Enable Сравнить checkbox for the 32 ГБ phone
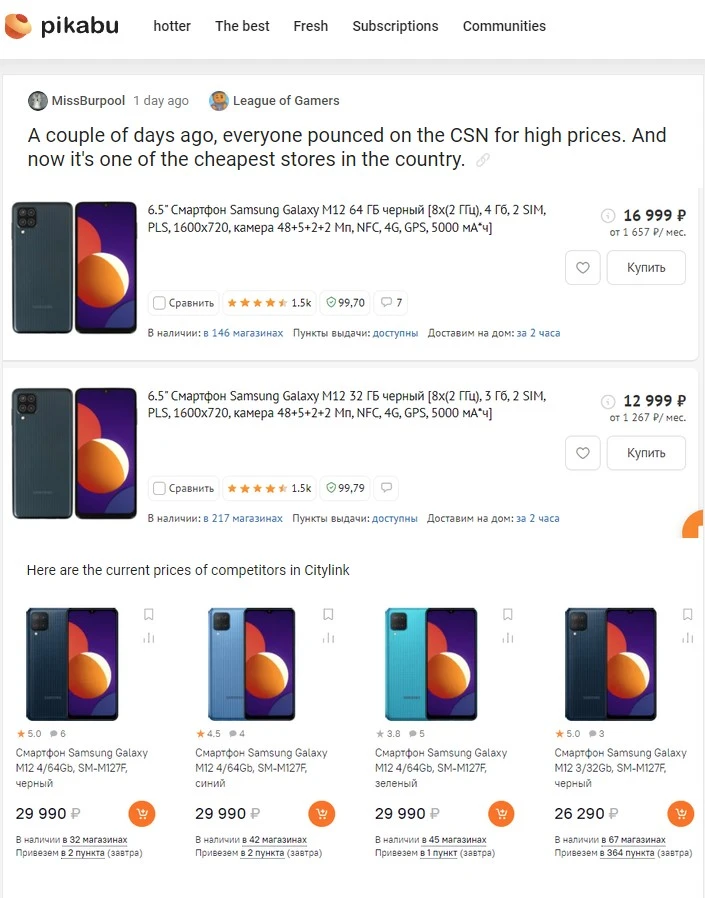 click(x=159, y=488)
